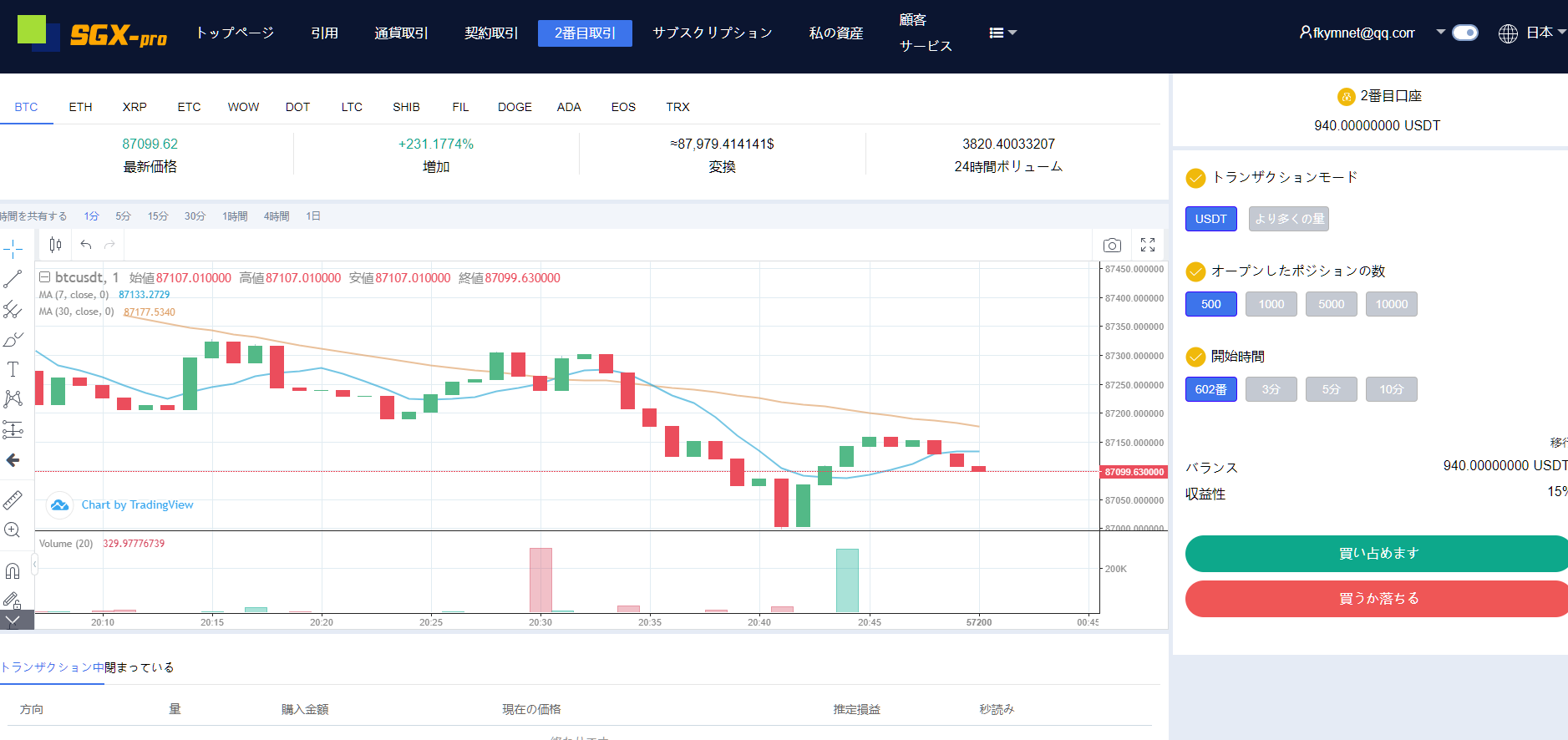Collapse the bottom of the drawing toolbar

13,621
